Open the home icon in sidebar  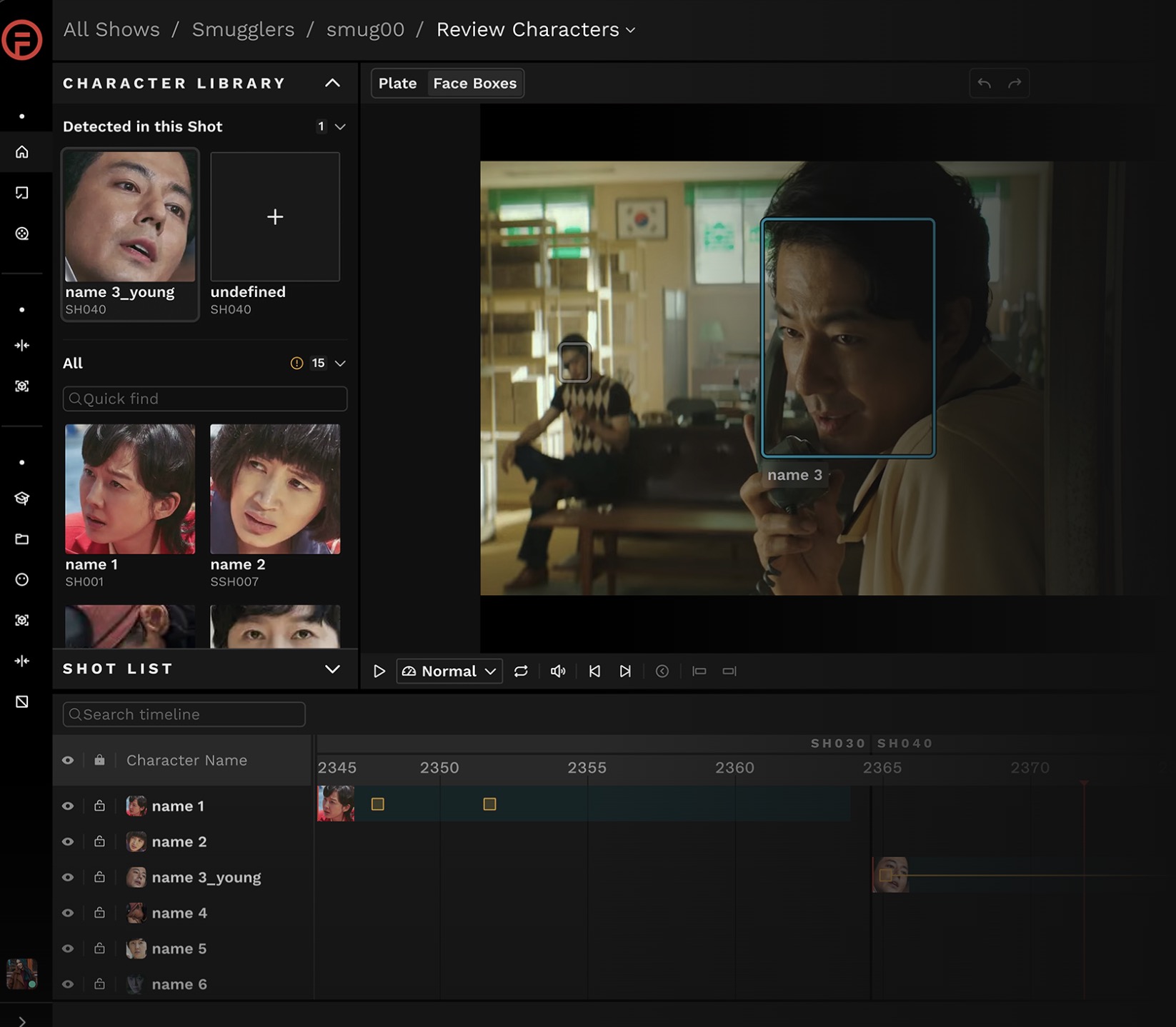[x=22, y=152]
